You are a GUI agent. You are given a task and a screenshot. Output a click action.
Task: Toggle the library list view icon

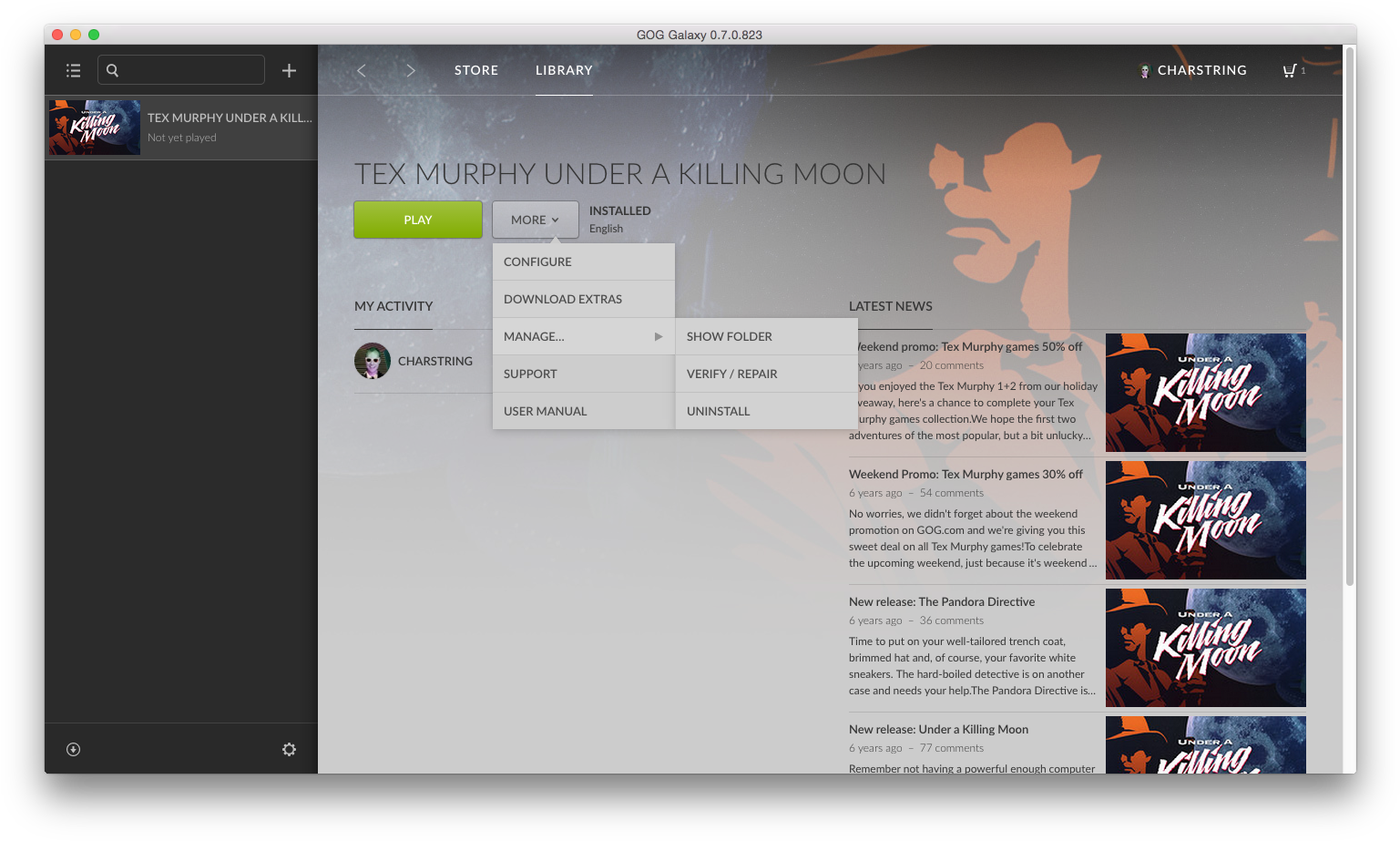(x=74, y=70)
